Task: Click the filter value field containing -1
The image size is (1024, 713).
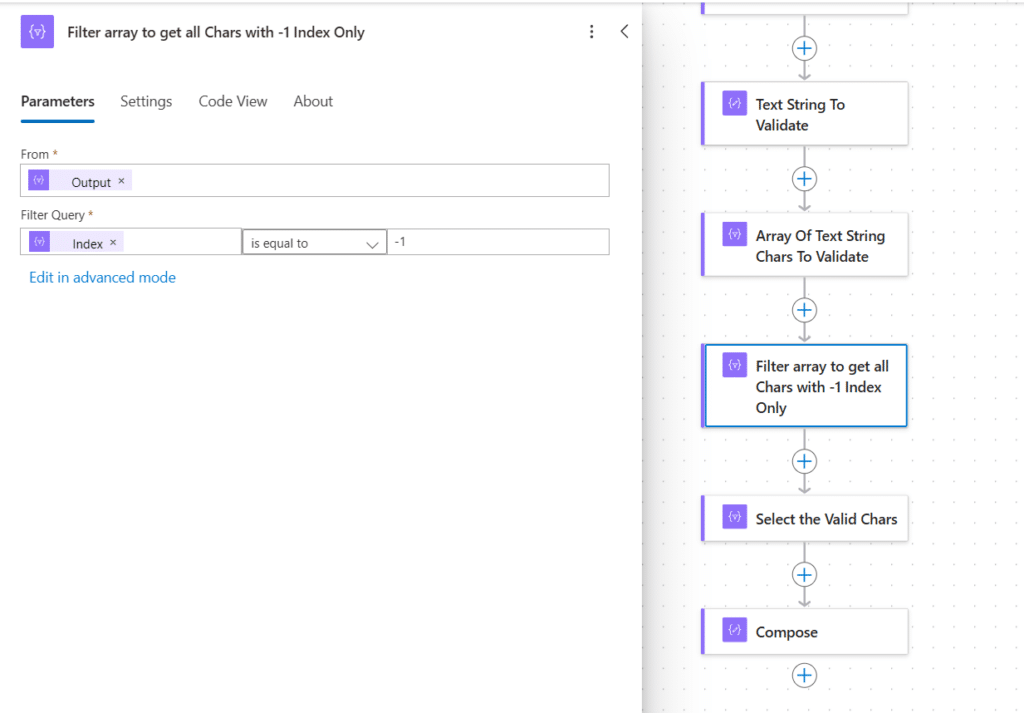Action: click(x=497, y=242)
